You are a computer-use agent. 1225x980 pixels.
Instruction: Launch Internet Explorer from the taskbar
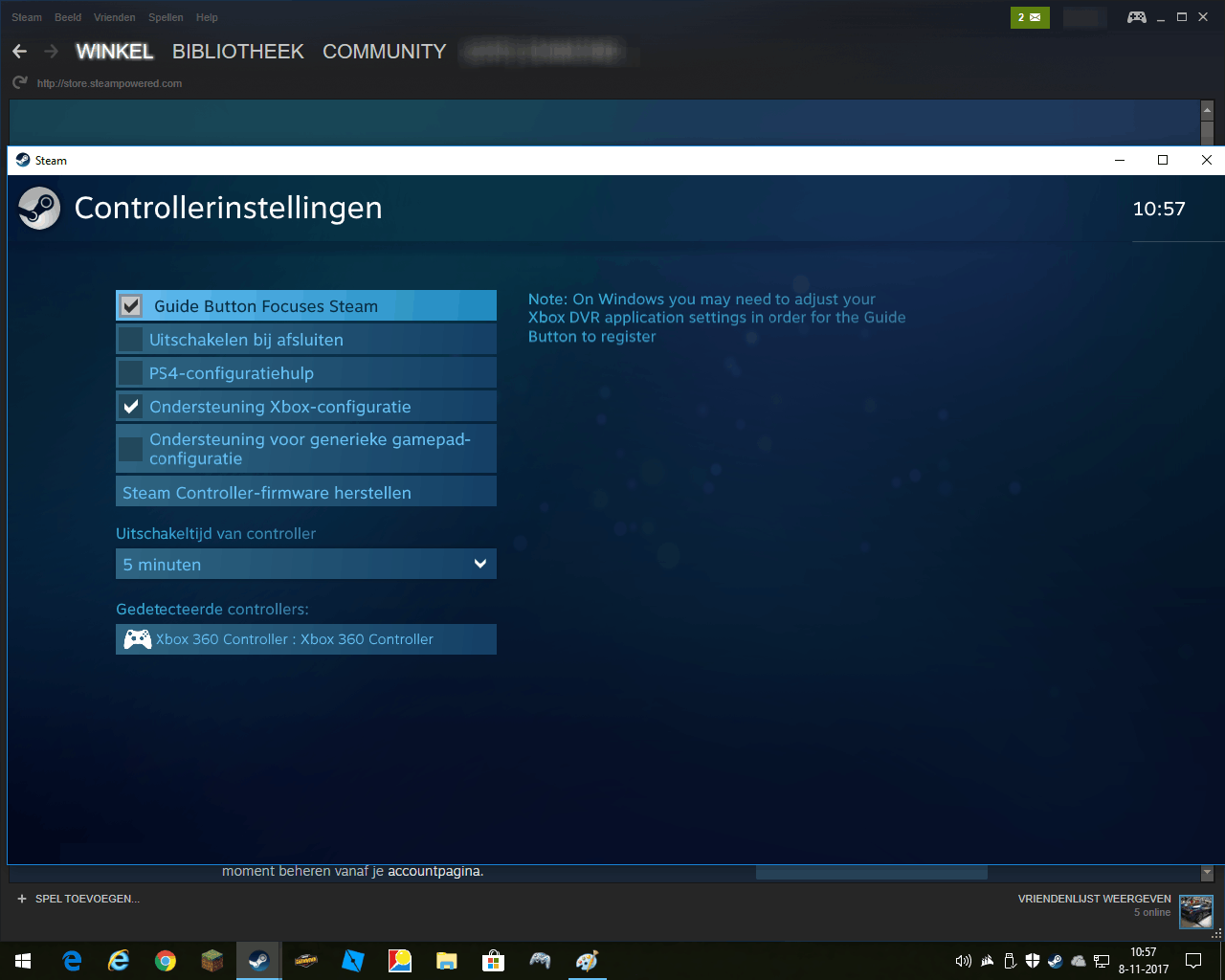click(119, 961)
